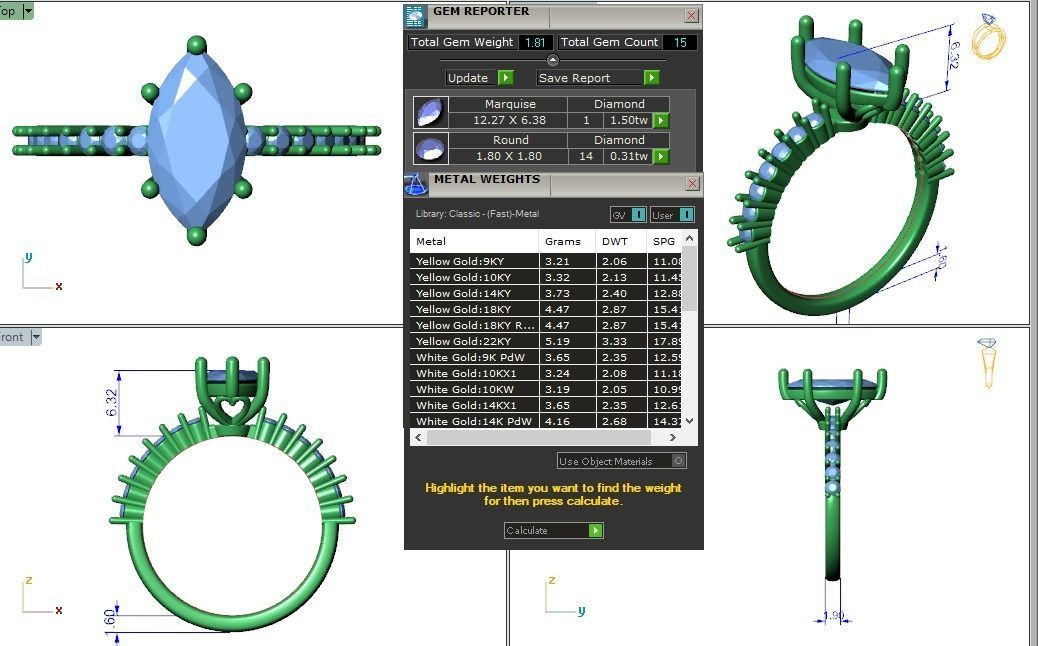Image resolution: width=1038 pixels, height=646 pixels.
Task: Open the Front viewport dropdown arrow
Action: 36,337
